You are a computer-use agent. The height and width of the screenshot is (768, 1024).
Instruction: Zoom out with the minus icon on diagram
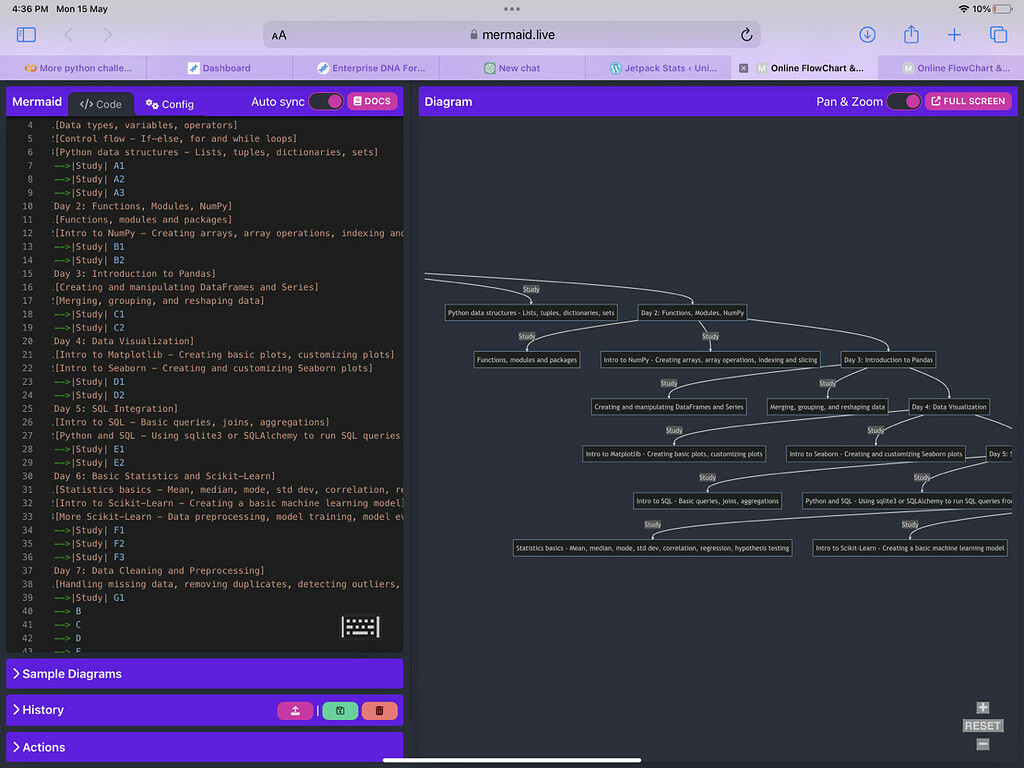(x=982, y=744)
